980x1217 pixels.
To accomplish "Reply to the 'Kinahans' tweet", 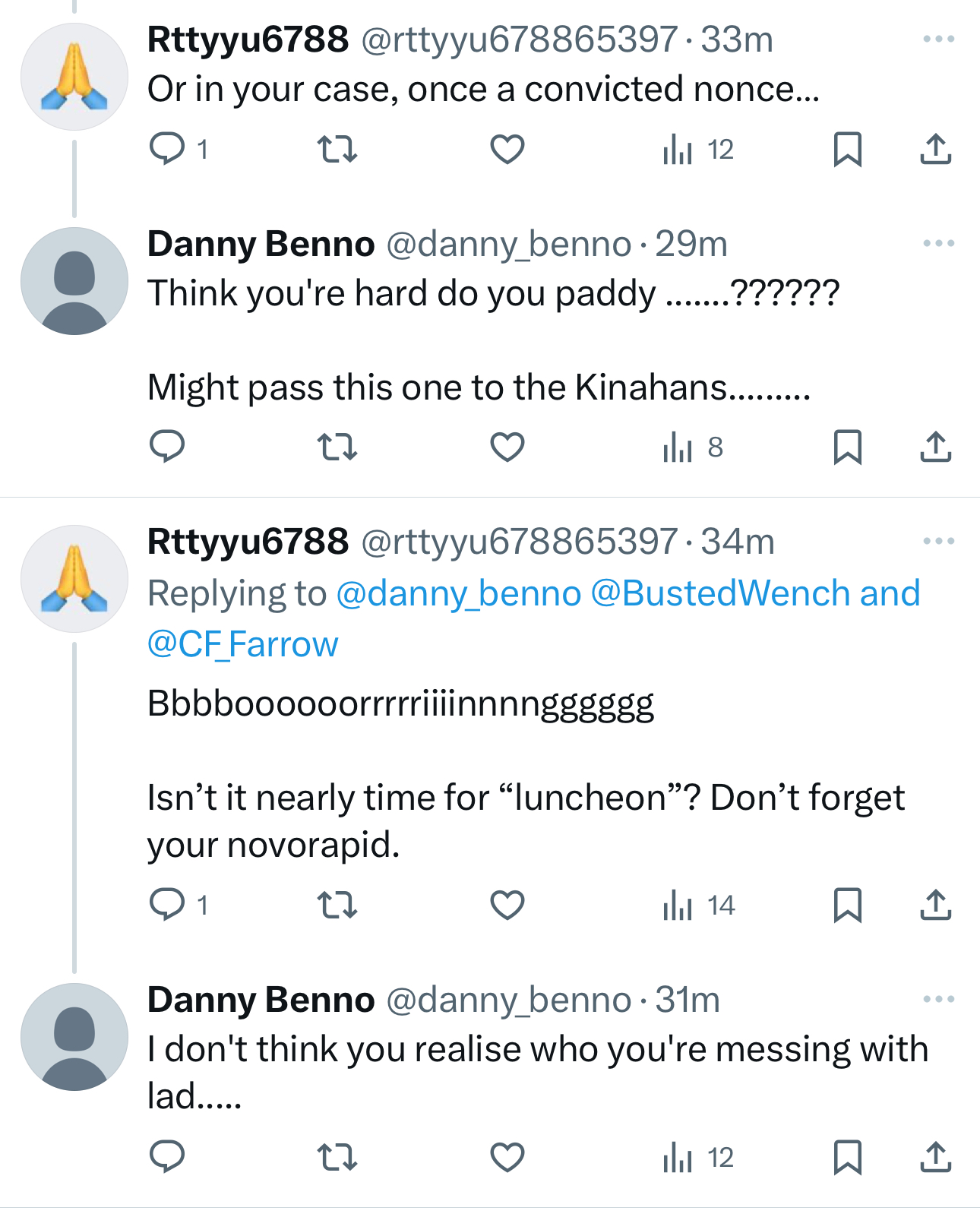I will (x=167, y=447).
